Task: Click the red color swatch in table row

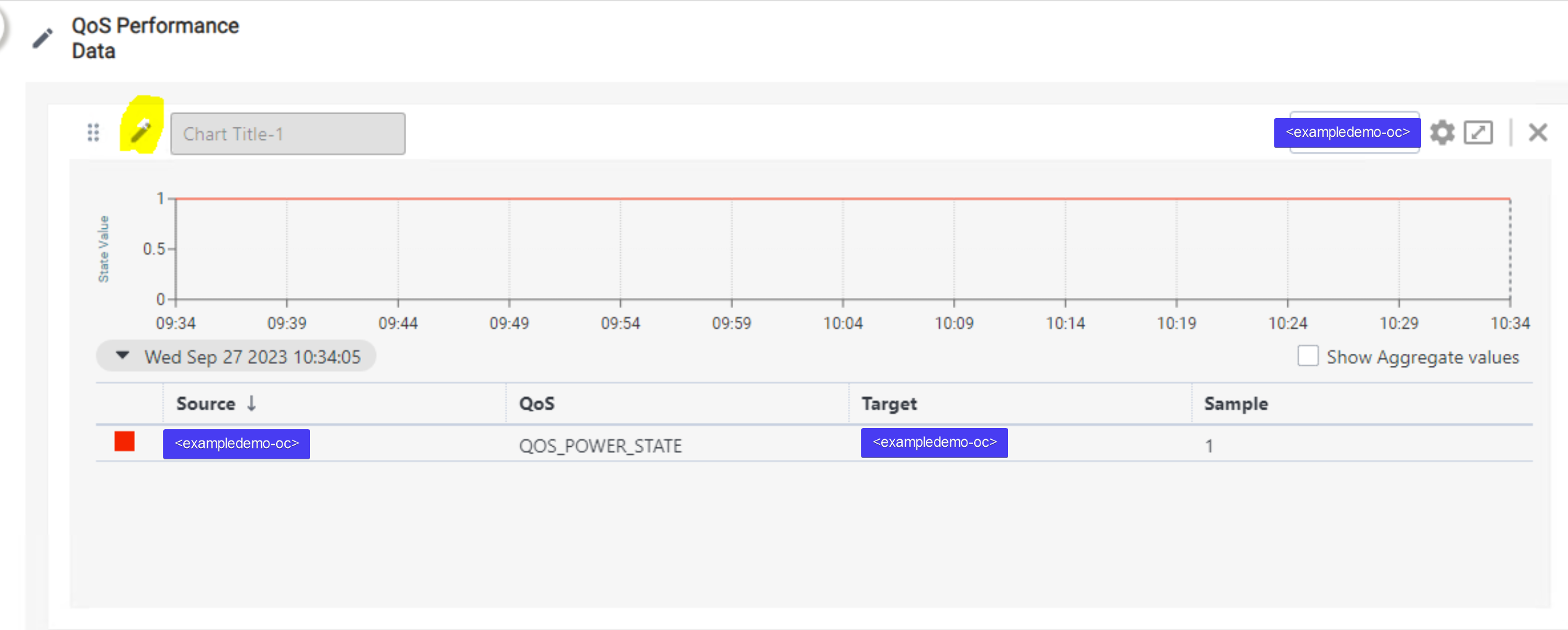Action: pos(124,441)
